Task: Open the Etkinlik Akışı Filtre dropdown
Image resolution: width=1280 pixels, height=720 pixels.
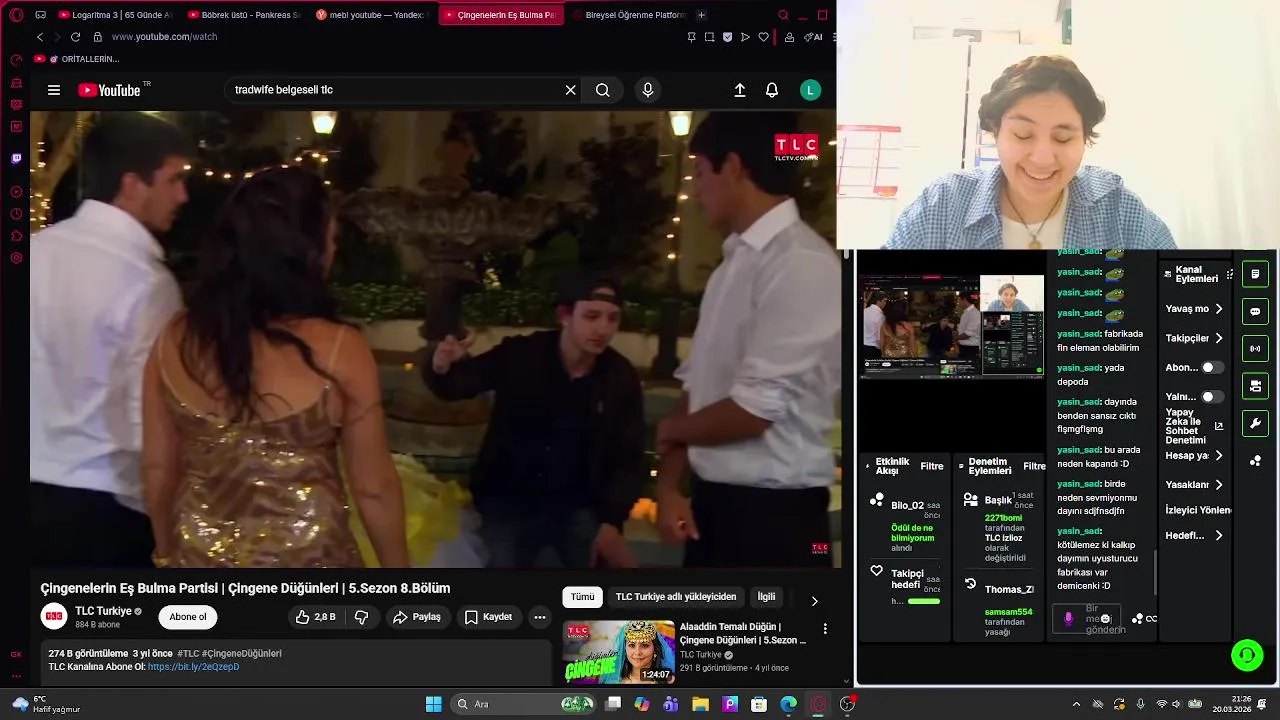Action: coord(932,466)
